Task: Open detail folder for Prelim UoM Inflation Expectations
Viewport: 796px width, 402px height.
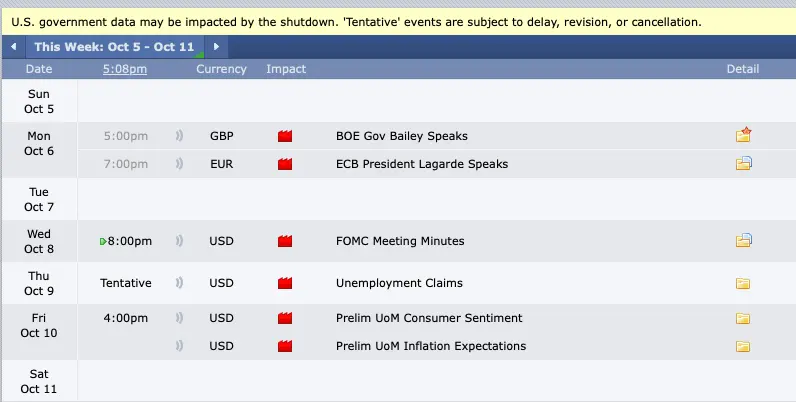Action: click(x=743, y=346)
